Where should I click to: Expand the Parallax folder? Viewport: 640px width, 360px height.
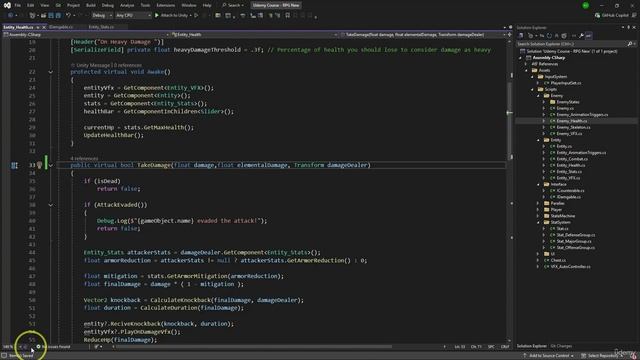pyautogui.click(x=538, y=203)
